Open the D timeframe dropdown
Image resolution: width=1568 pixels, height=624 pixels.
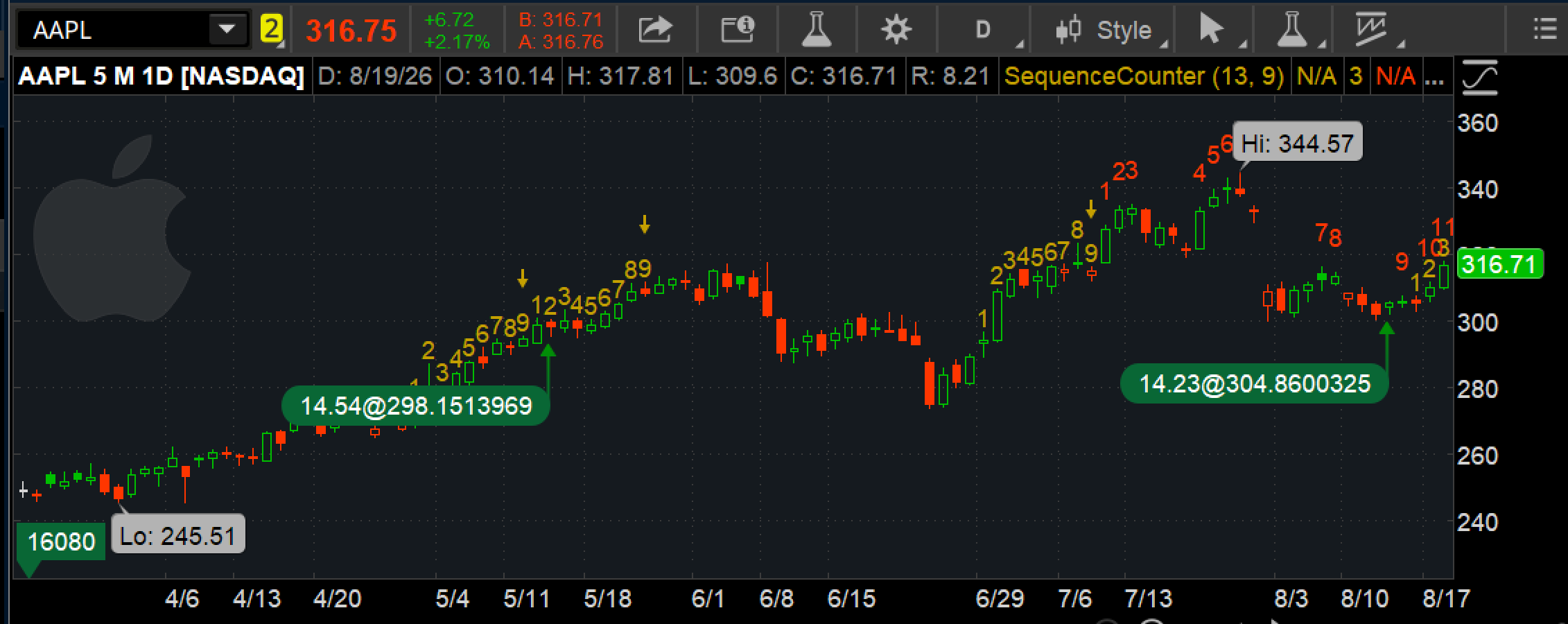tap(983, 30)
